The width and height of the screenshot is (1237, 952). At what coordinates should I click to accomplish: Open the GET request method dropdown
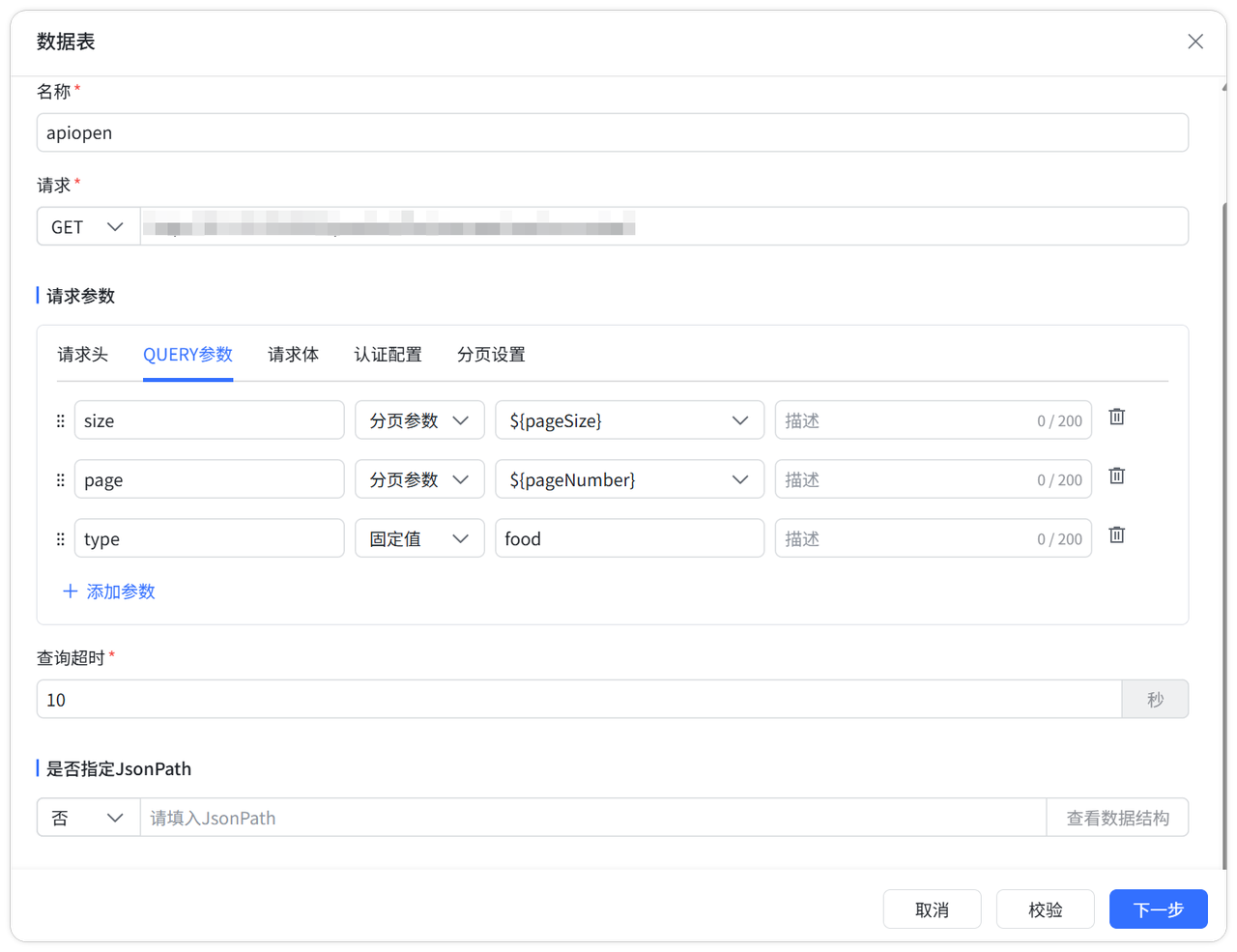(x=89, y=226)
